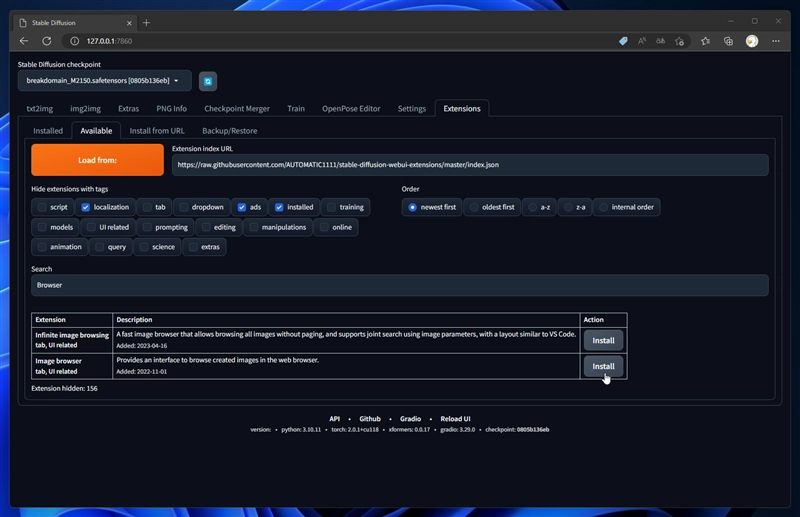This screenshot has height=517, width=800.
Task: Sort extensions z-a
Action: [568, 207]
